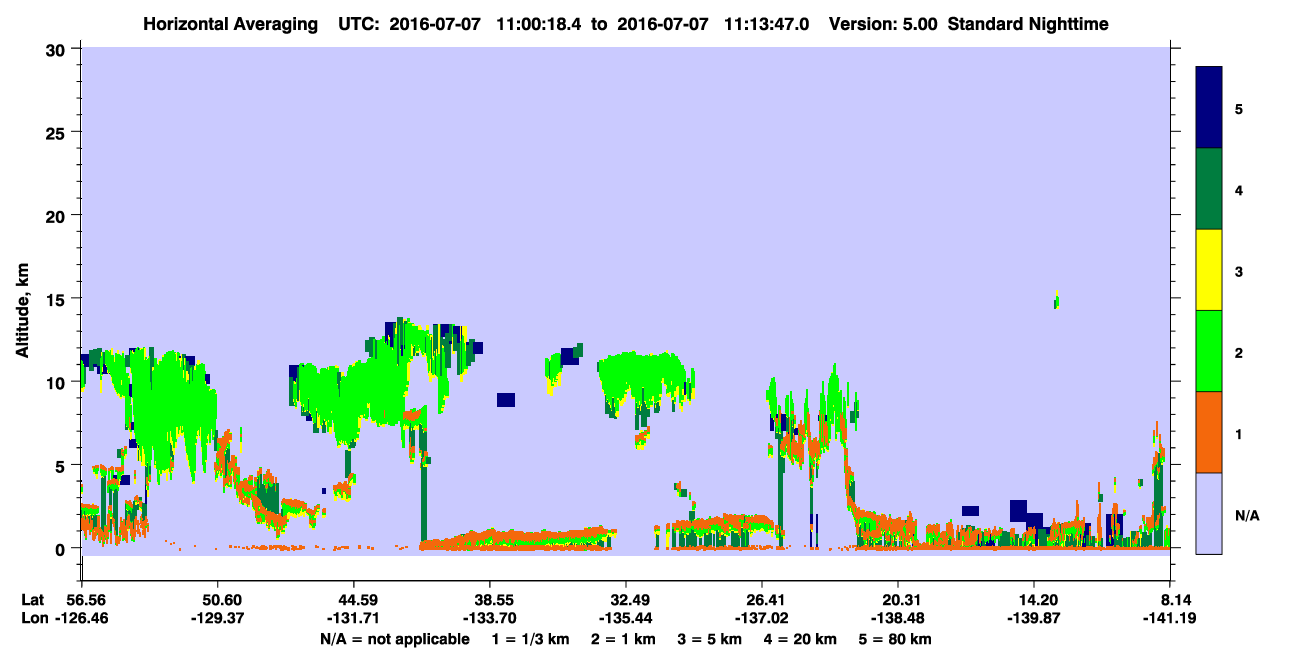The width and height of the screenshot is (1300, 667).
Task: Click the longitude value '-126.46'
Action: tap(81, 619)
